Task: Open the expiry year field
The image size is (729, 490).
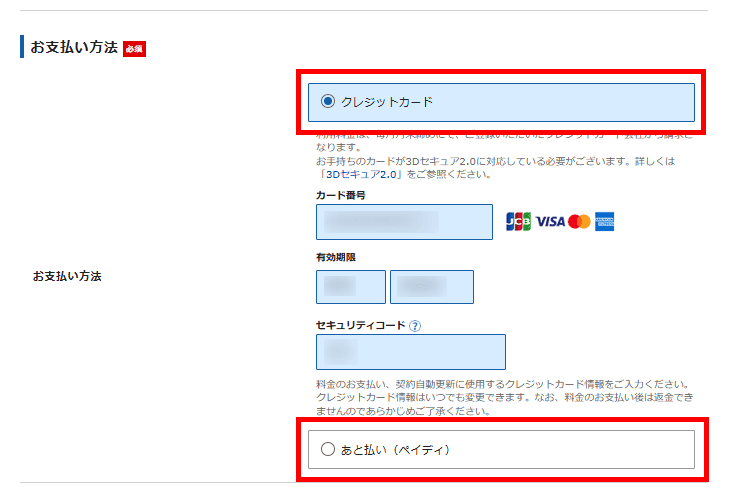Action: [x=432, y=287]
